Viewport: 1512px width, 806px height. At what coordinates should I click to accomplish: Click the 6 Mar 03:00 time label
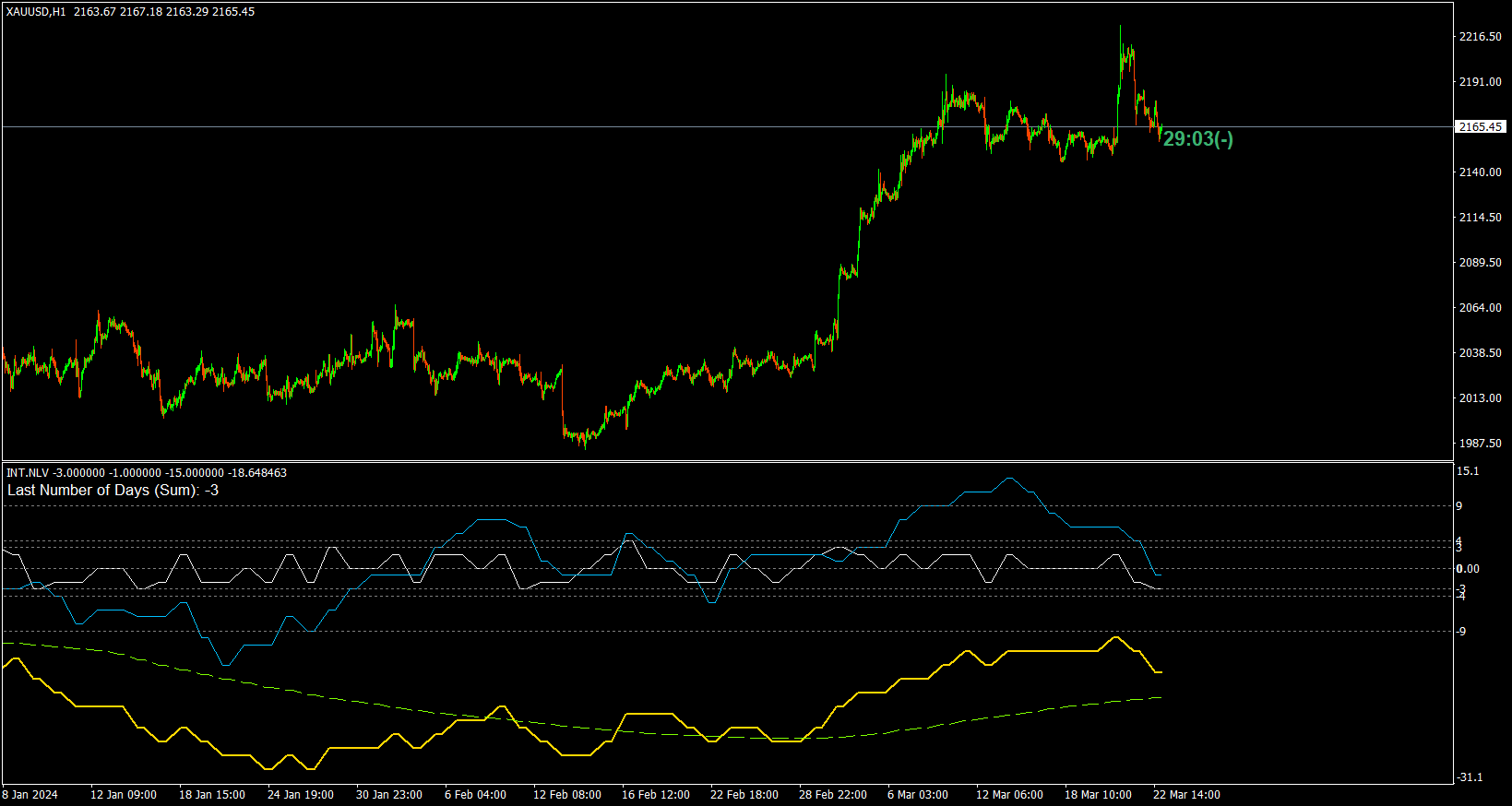[918, 795]
